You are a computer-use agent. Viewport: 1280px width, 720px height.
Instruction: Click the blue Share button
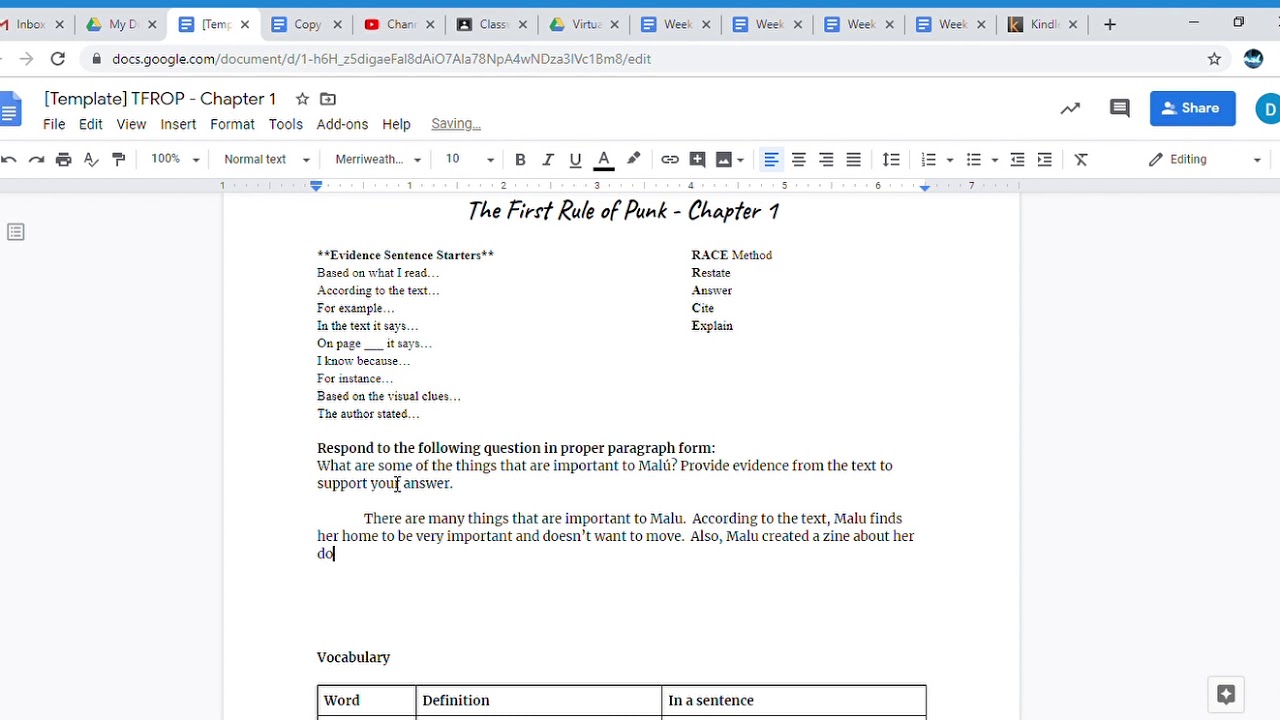(1193, 108)
